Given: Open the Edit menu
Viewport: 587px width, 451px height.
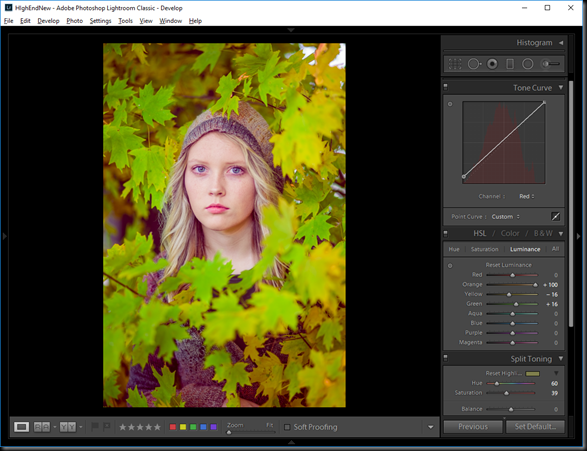Looking at the screenshot, I should (x=25, y=21).
